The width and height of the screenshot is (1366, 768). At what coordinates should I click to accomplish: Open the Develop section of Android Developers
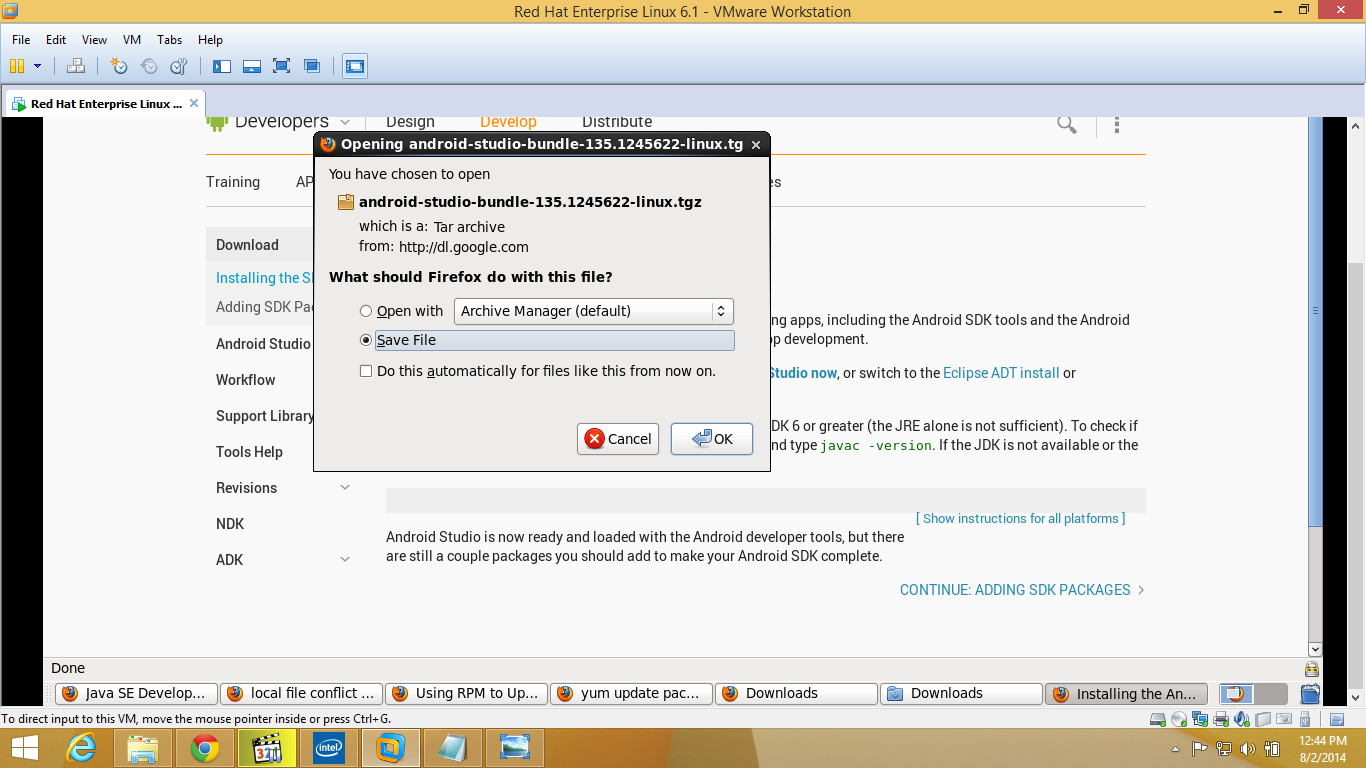(x=508, y=122)
